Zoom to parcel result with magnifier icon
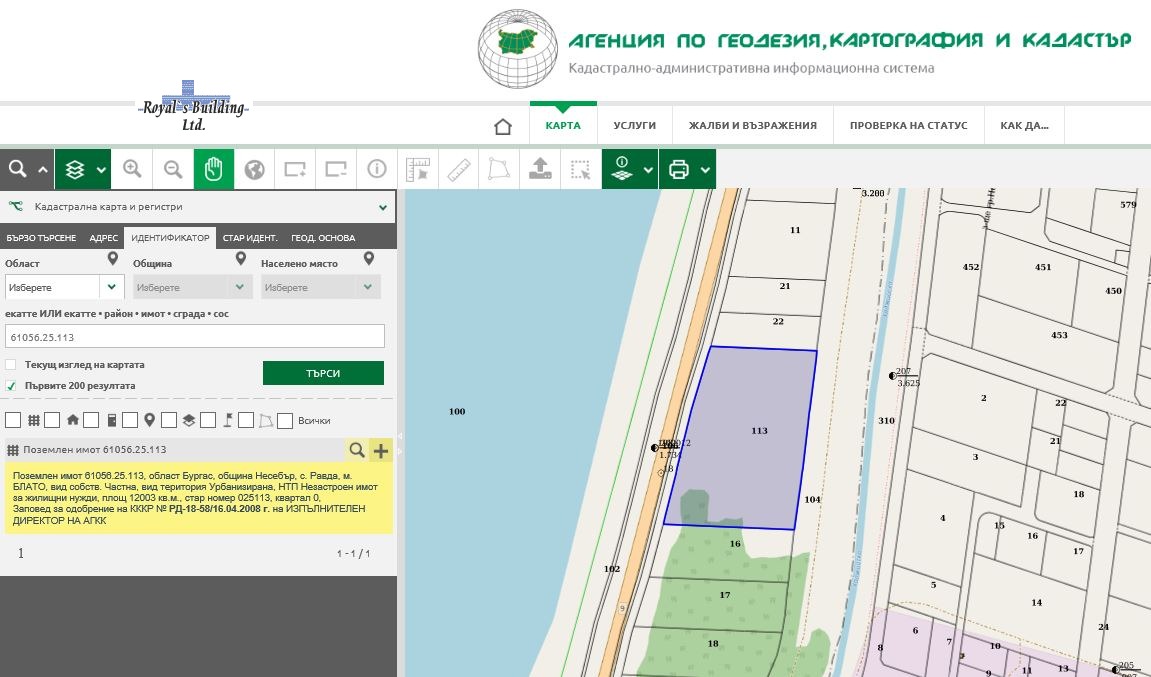This screenshot has width=1151, height=677. [356, 451]
